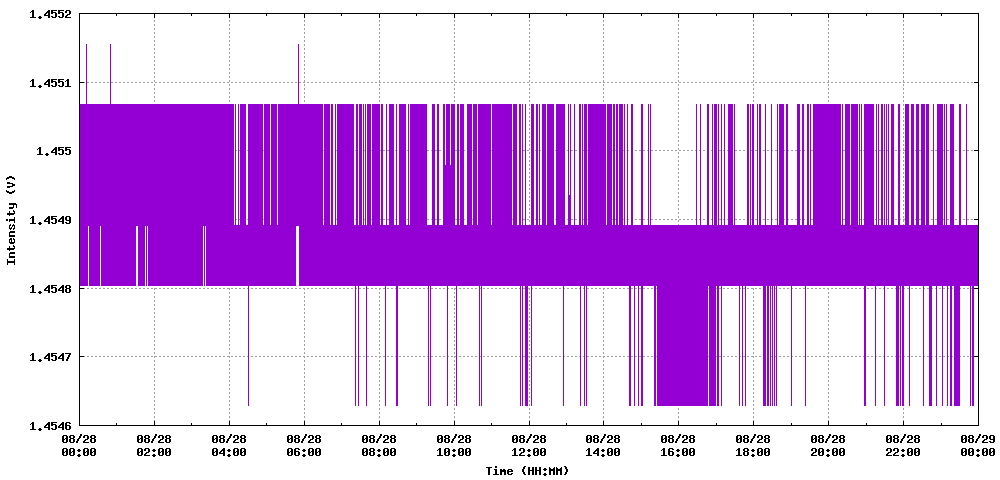Click the 08/28 04:00 time label

229,446
